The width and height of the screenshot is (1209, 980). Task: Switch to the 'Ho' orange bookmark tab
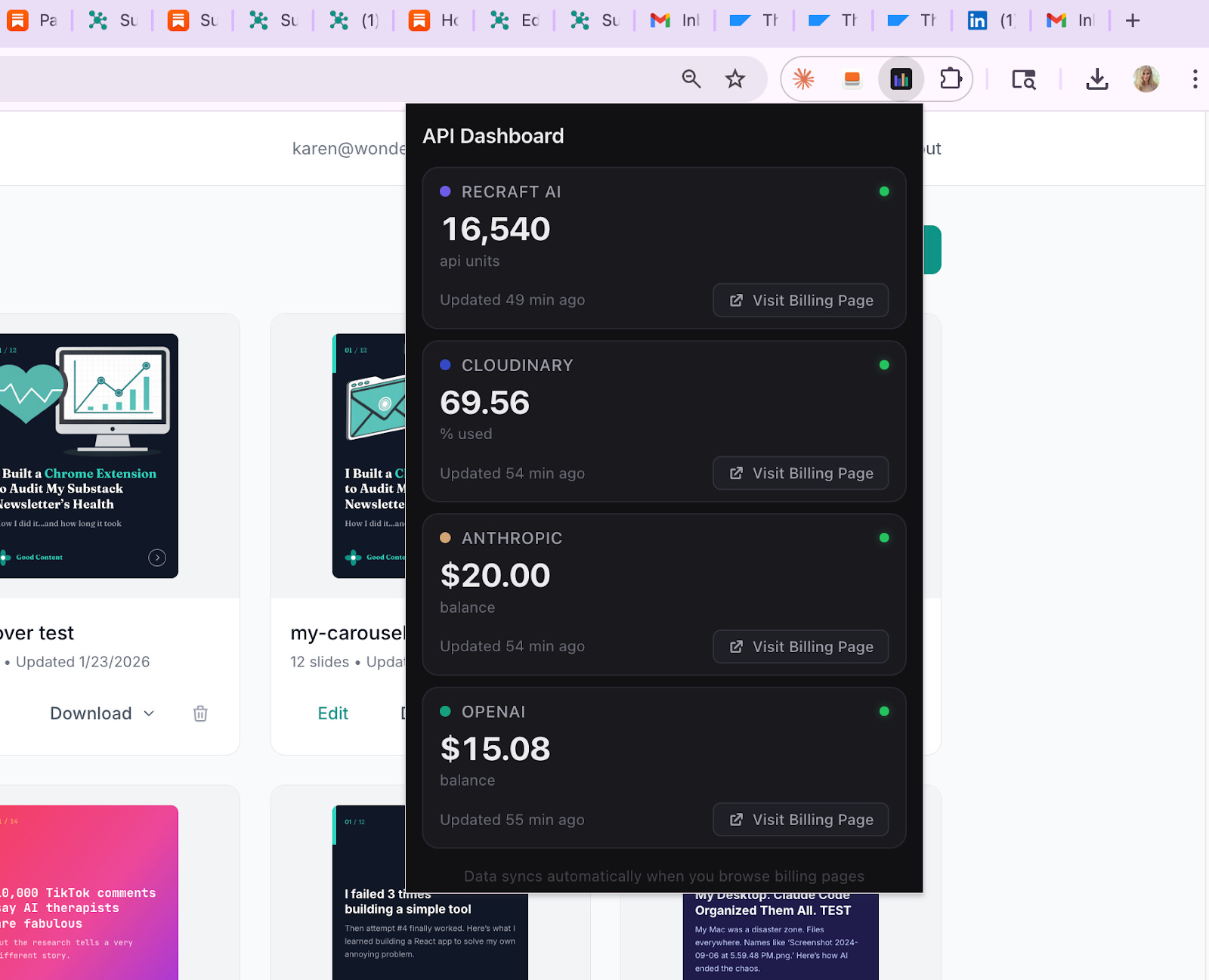pos(434,20)
